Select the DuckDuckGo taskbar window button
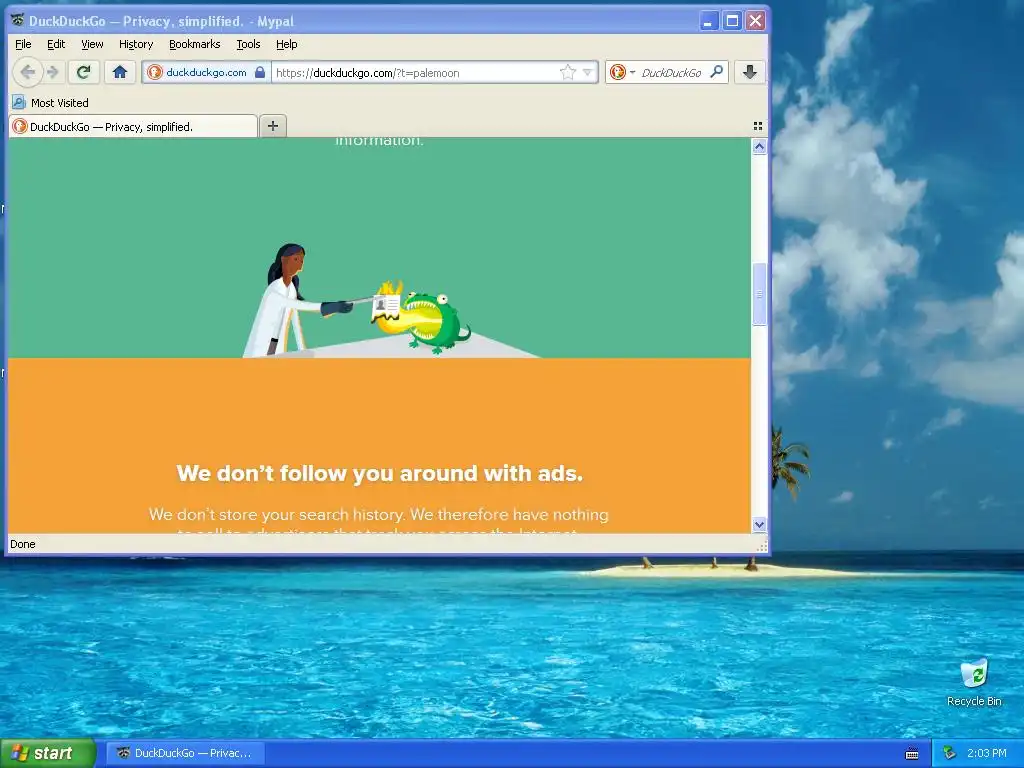This screenshot has width=1024, height=768. (x=185, y=753)
